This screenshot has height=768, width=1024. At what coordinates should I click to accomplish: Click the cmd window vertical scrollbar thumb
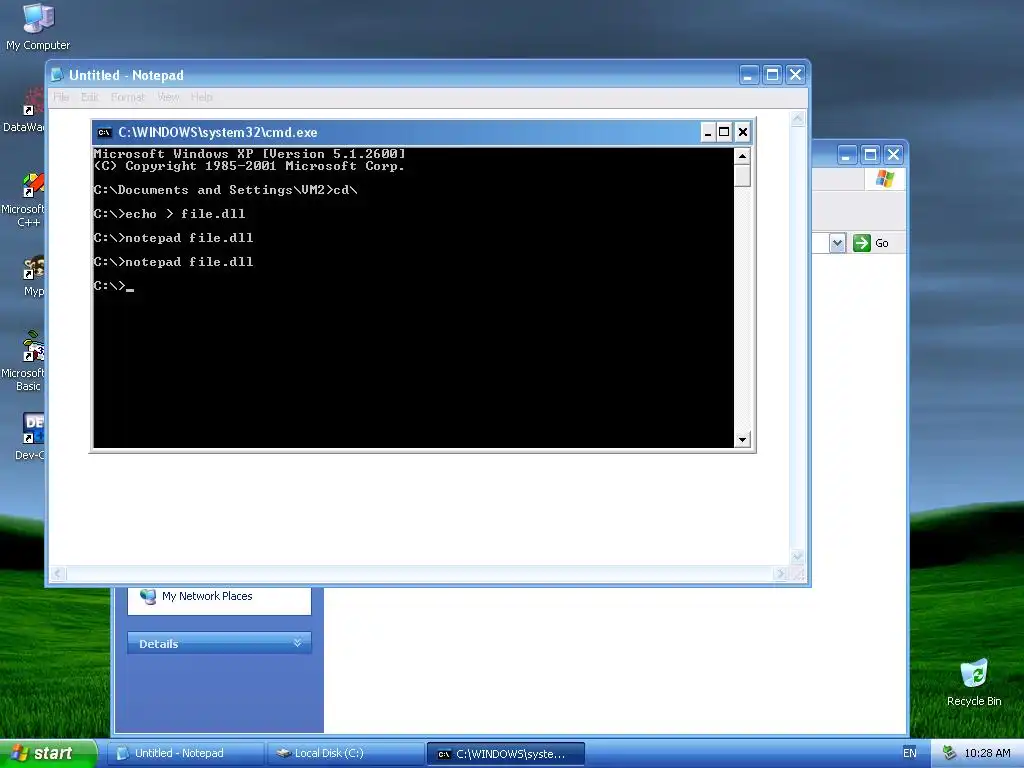742,176
